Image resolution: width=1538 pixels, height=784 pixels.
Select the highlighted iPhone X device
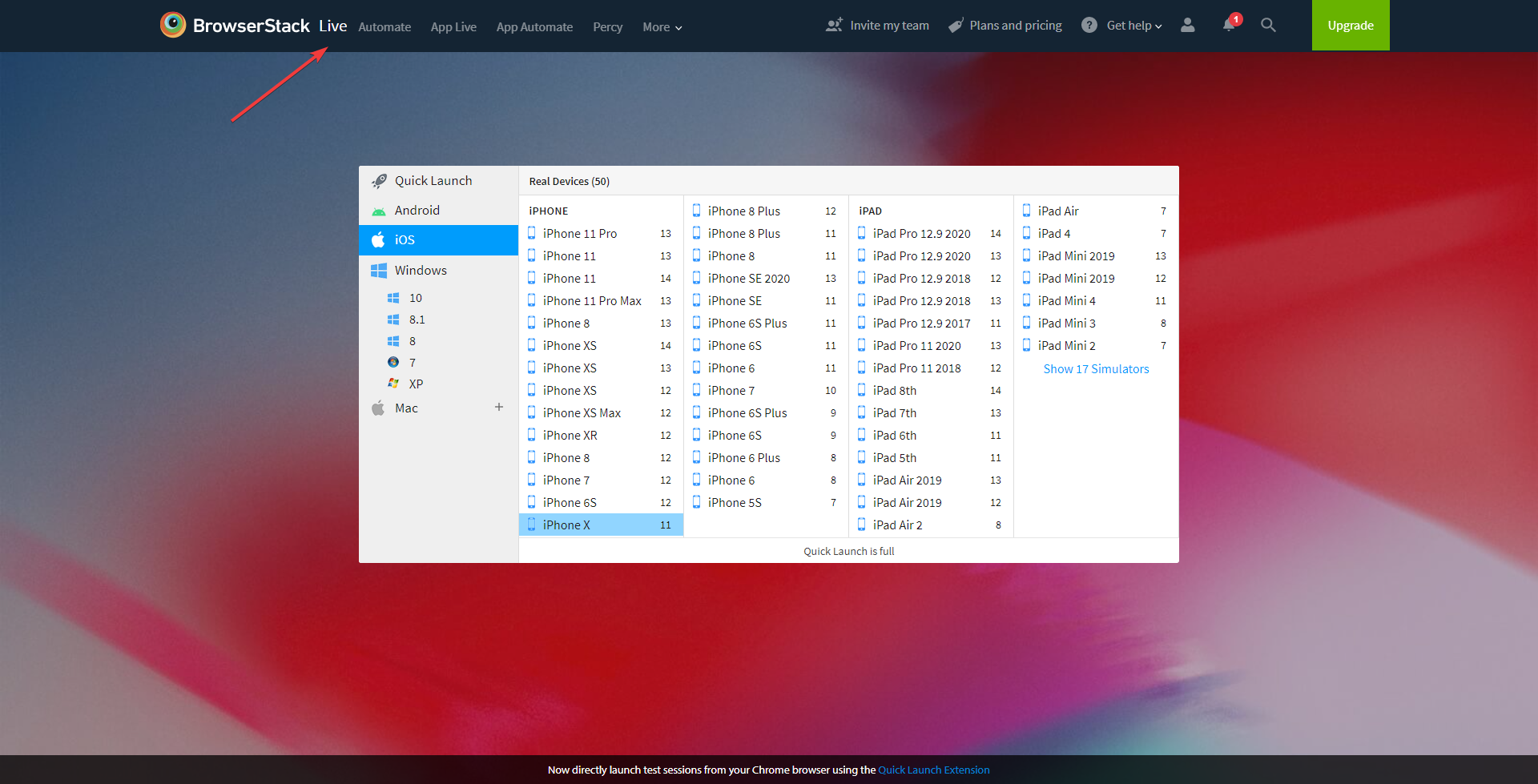pyautogui.click(x=601, y=525)
